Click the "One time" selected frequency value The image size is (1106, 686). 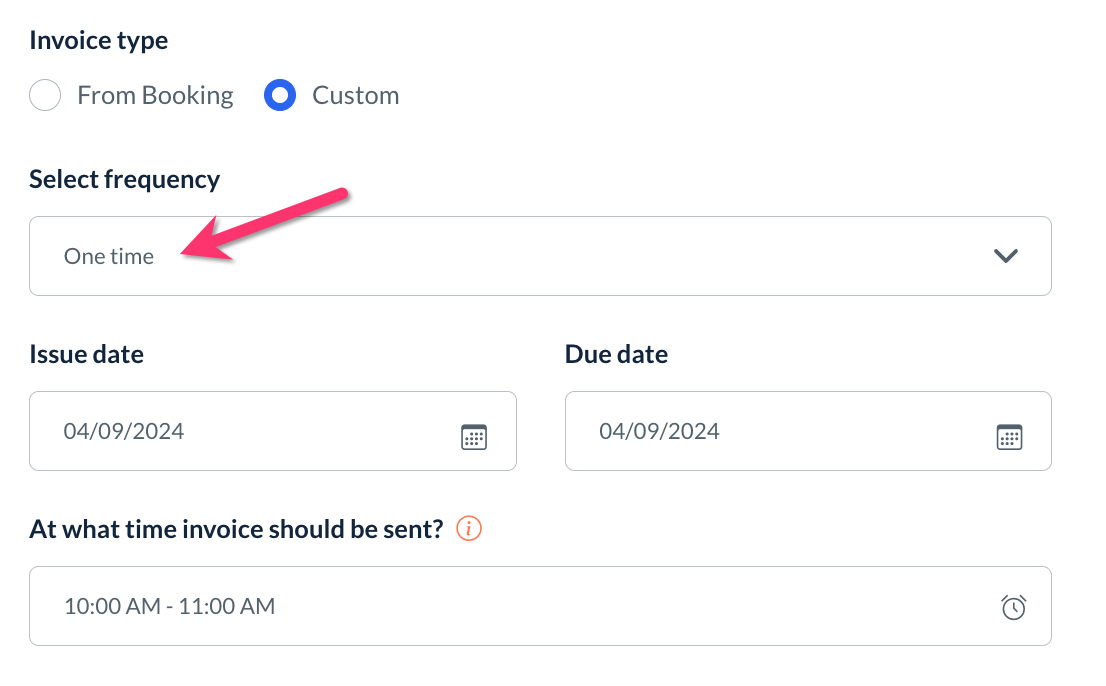click(x=109, y=256)
